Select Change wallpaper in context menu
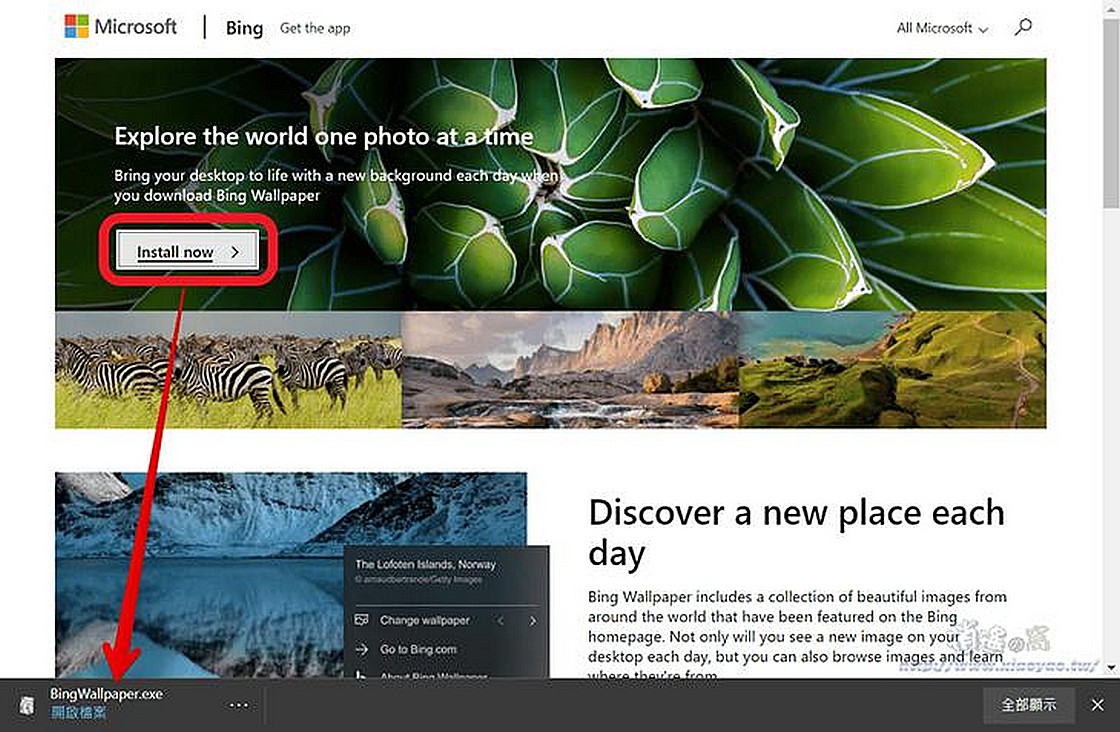 (x=424, y=620)
